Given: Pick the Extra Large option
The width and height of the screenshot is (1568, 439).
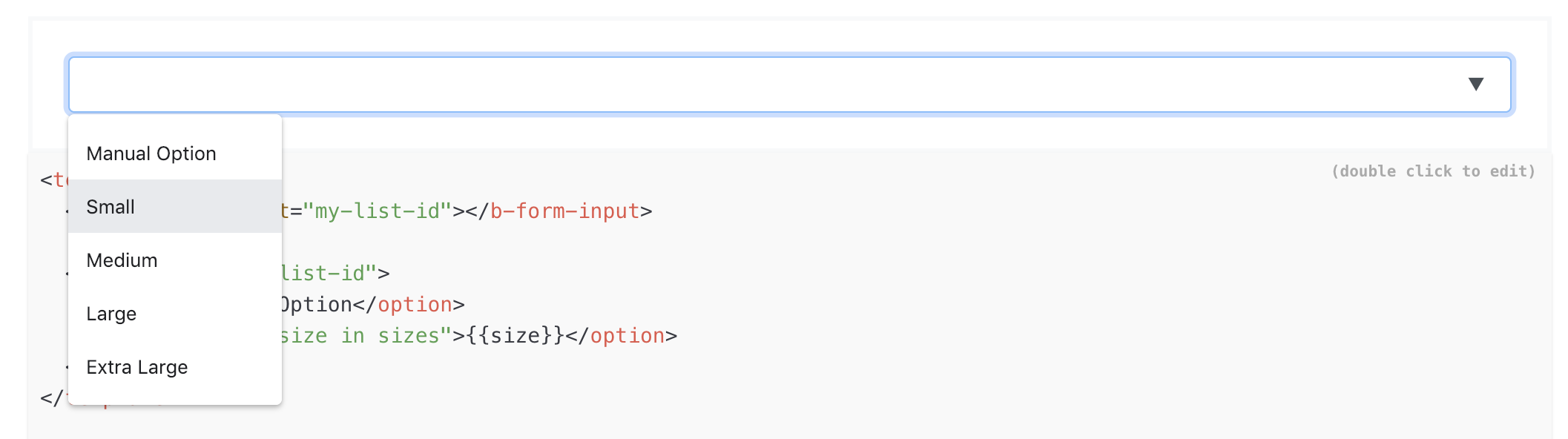Looking at the screenshot, I should click(137, 366).
